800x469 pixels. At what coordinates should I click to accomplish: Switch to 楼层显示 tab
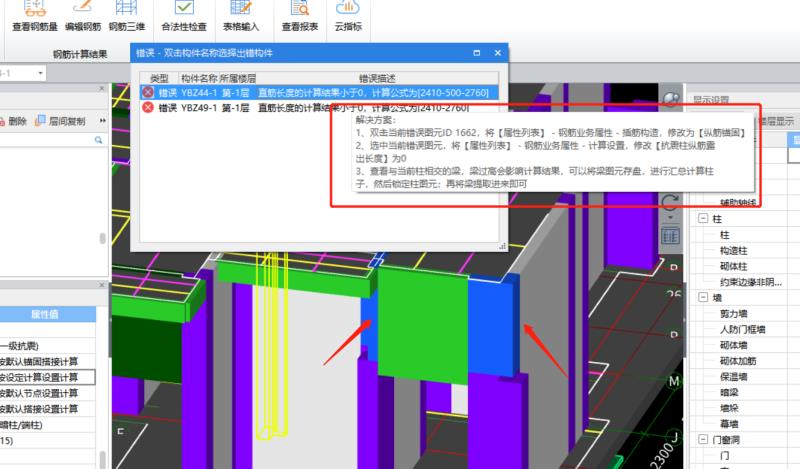pos(777,121)
